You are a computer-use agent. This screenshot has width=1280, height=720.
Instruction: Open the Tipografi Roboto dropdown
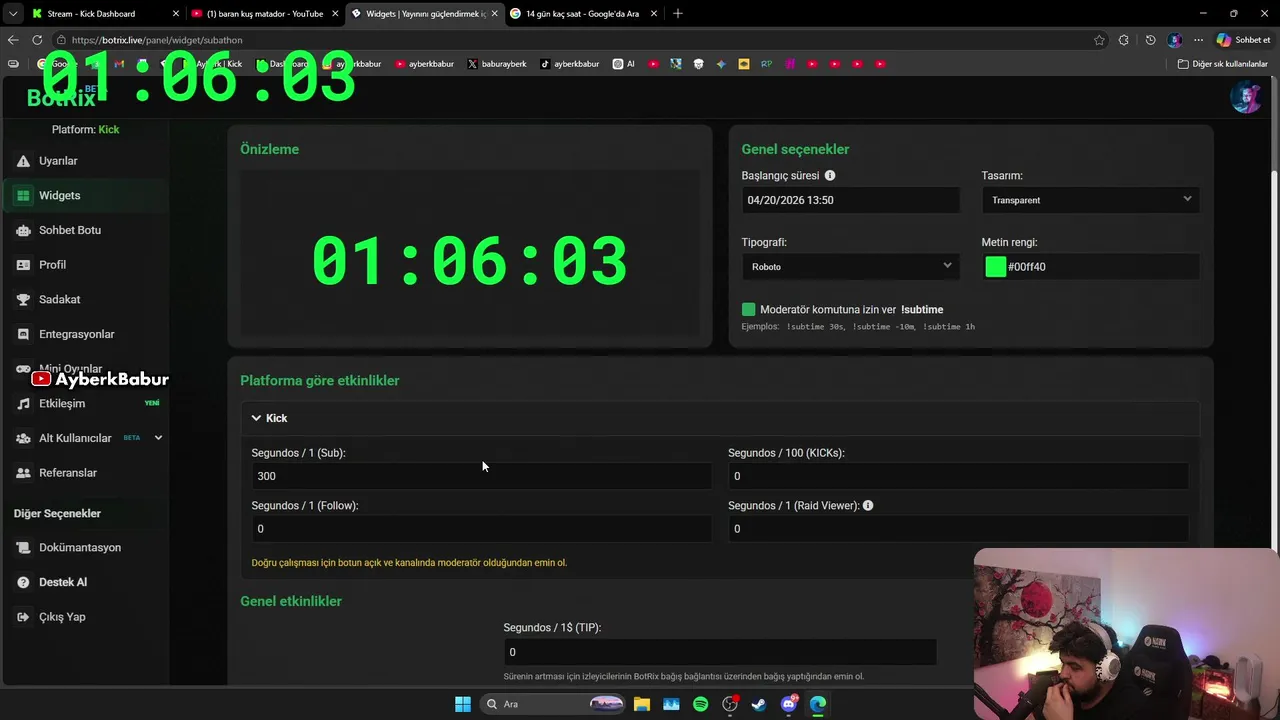(850, 267)
